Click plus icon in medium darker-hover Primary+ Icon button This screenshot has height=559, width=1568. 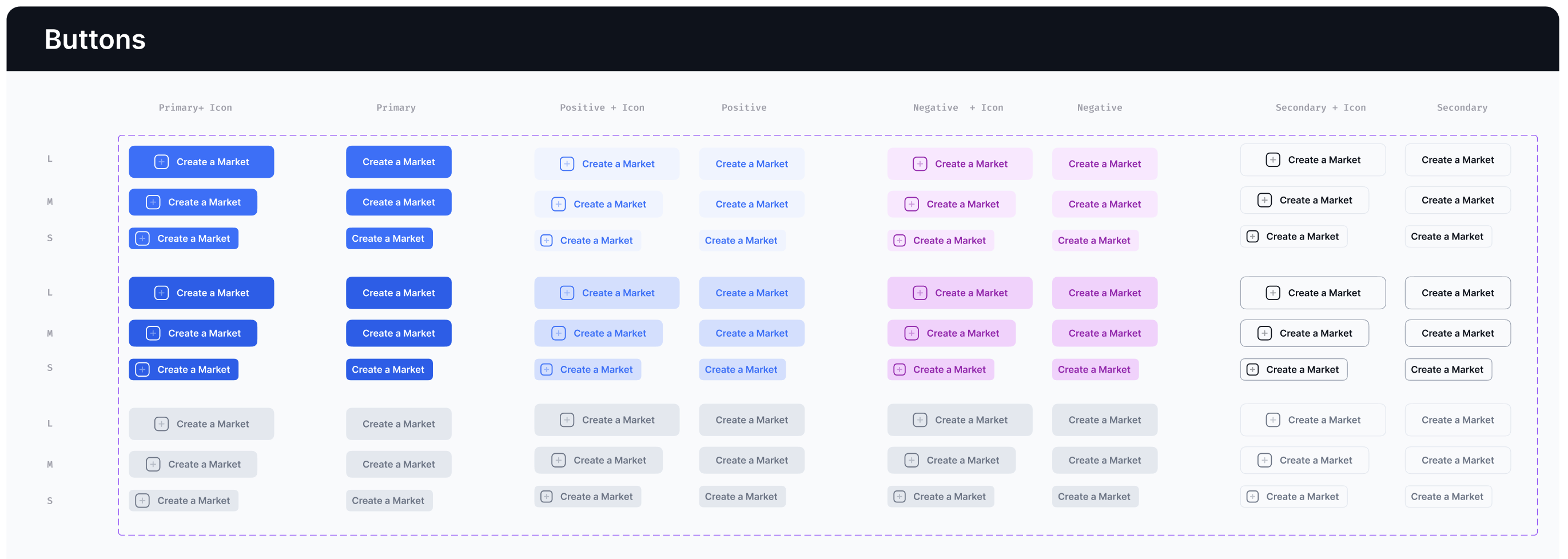tap(153, 333)
